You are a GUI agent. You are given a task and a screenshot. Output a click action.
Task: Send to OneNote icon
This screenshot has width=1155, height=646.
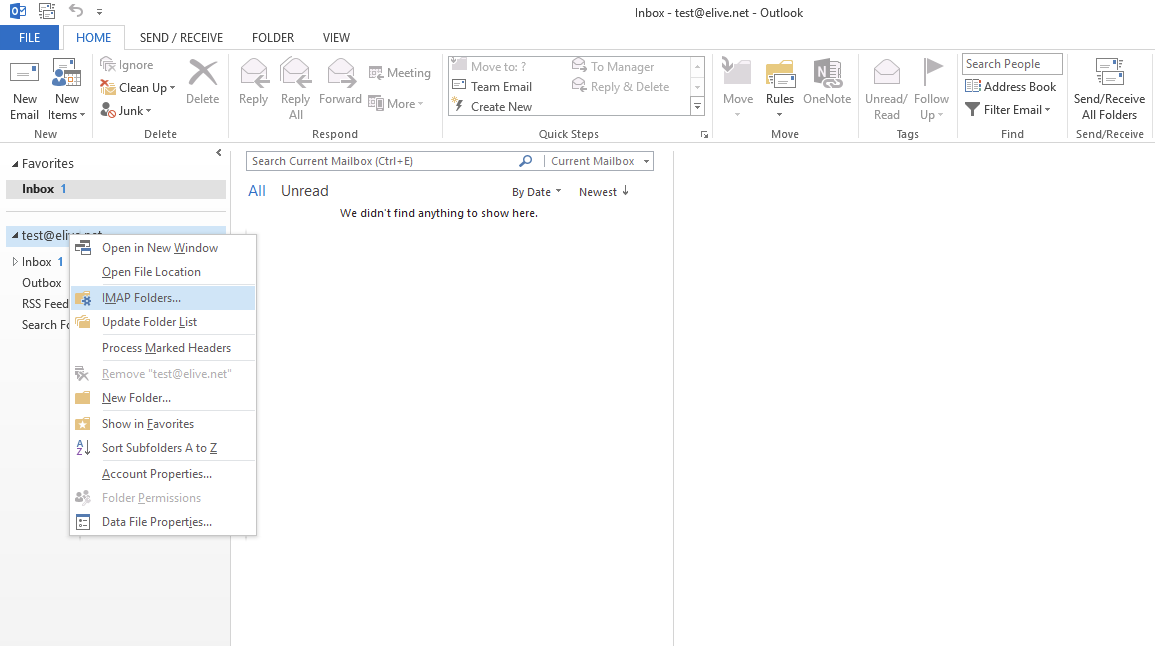click(x=827, y=73)
